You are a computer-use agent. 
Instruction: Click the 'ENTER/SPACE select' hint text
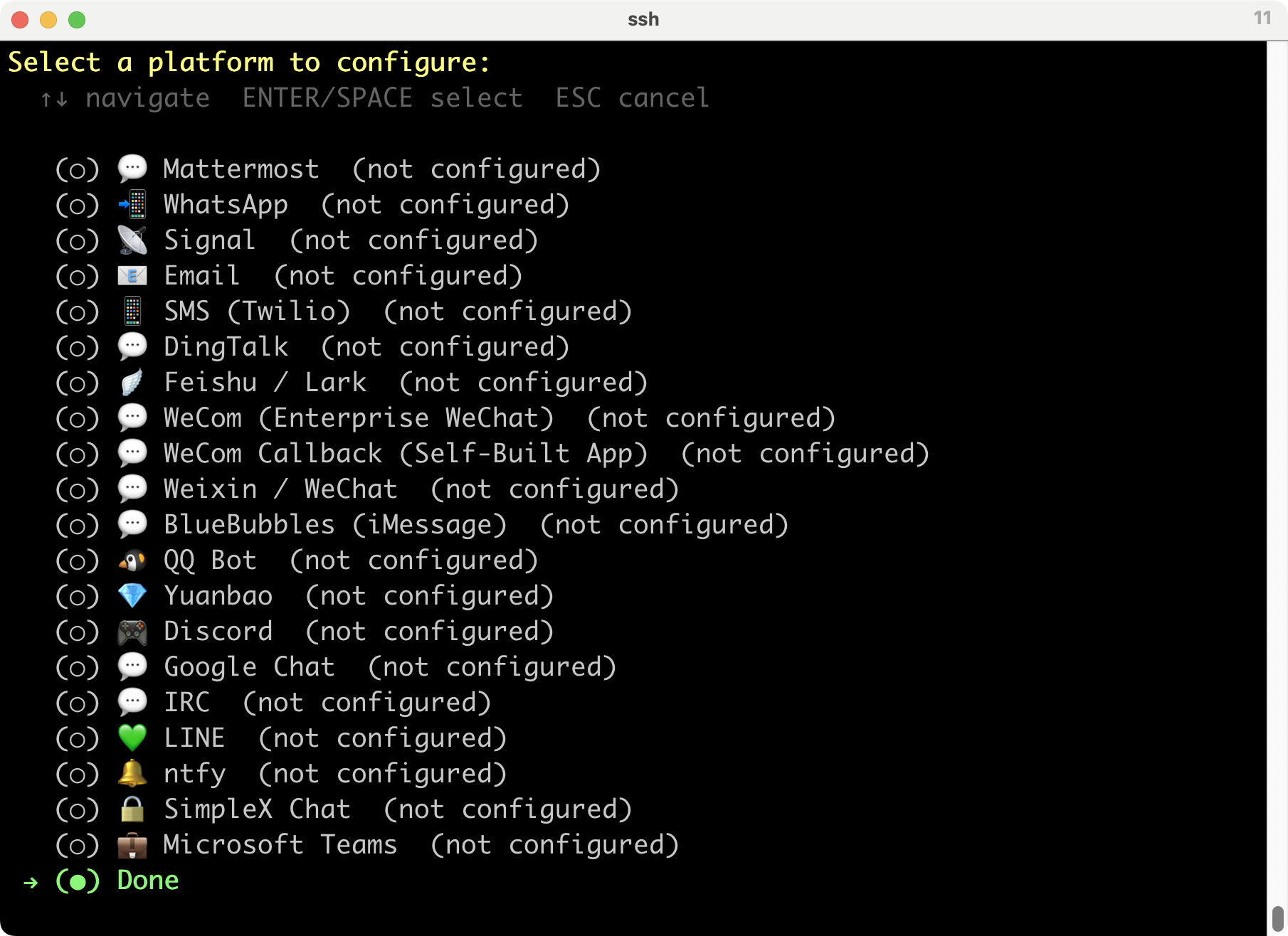point(382,98)
